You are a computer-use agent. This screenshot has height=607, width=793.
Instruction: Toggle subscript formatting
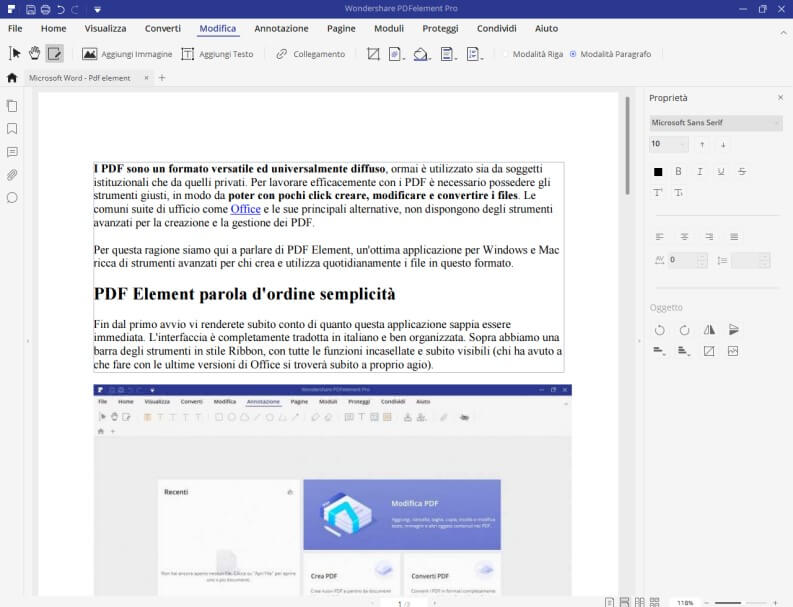pos(679,192)
